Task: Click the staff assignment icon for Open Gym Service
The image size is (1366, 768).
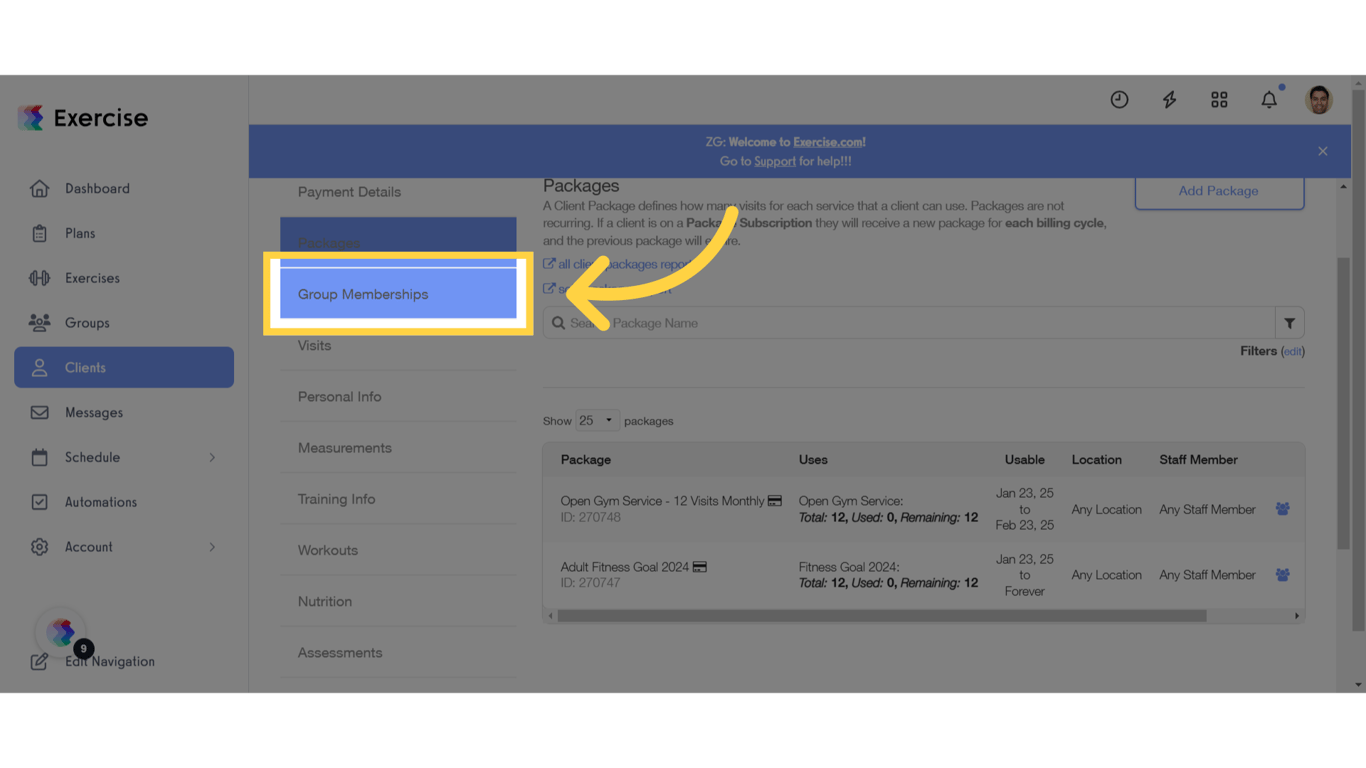Action: click(x=1283, y=509)
